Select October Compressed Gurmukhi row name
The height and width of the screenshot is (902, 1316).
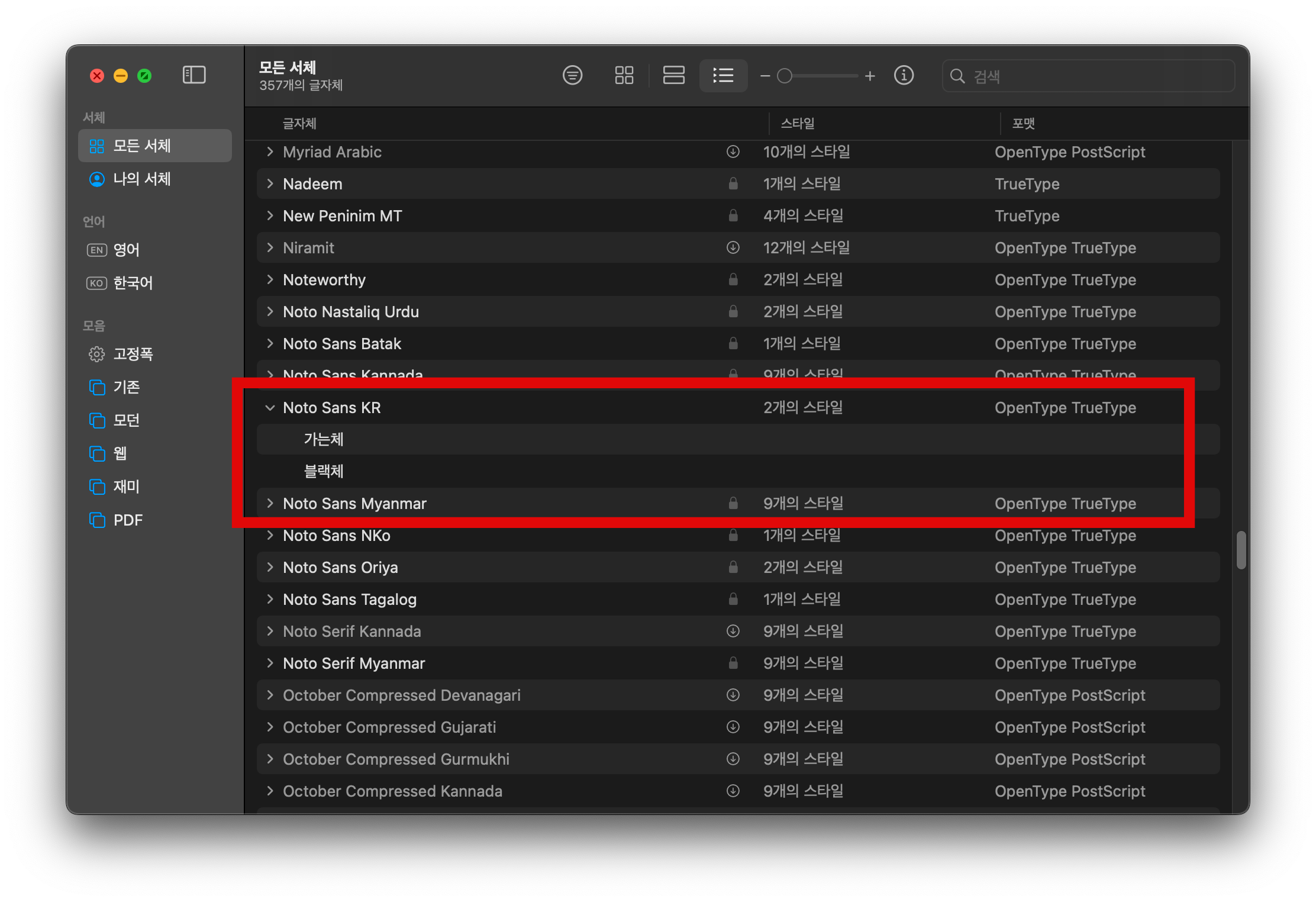[x=396, y=759]
